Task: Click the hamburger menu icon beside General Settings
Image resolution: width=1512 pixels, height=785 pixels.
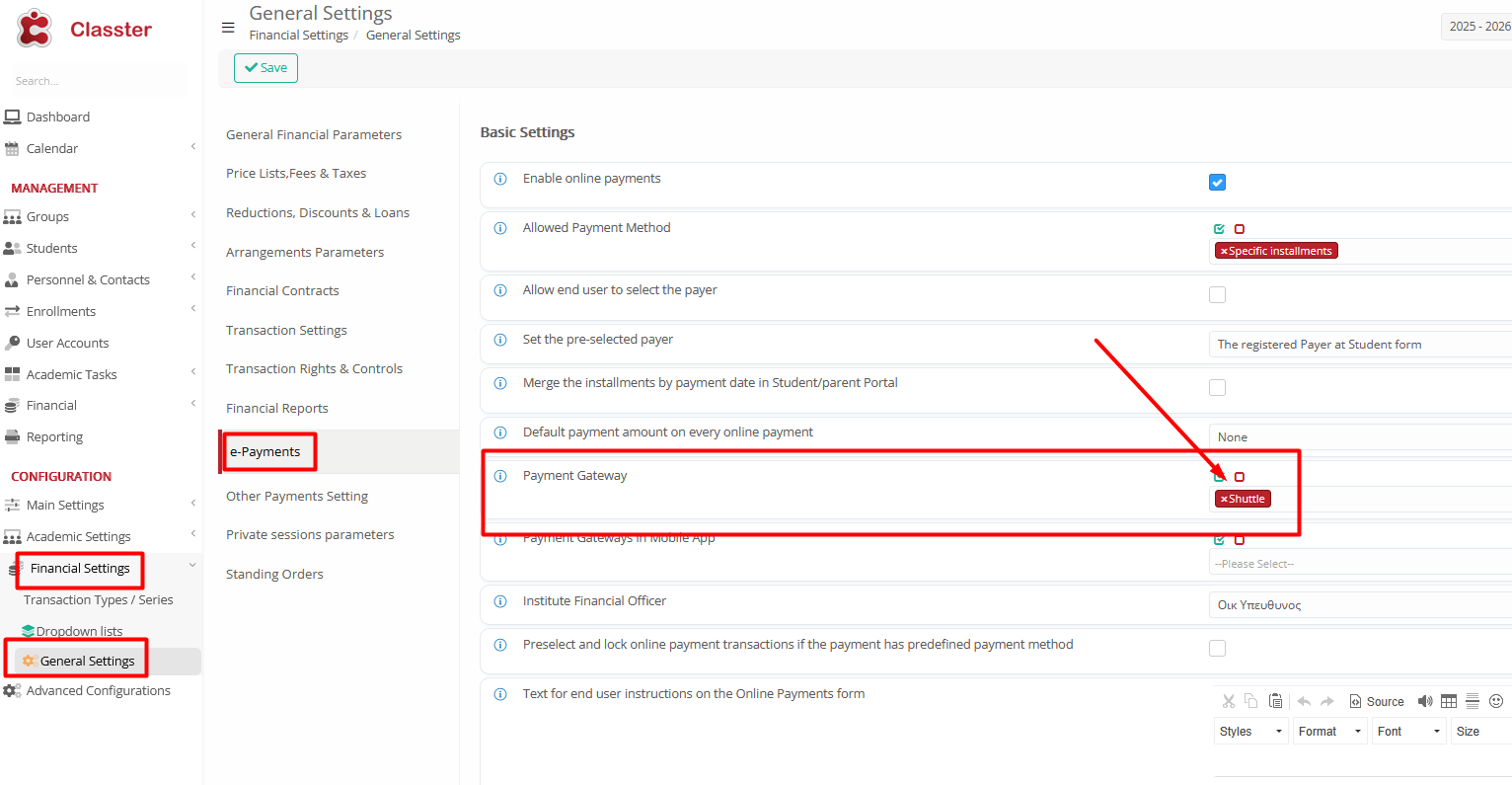Action: 228,27
